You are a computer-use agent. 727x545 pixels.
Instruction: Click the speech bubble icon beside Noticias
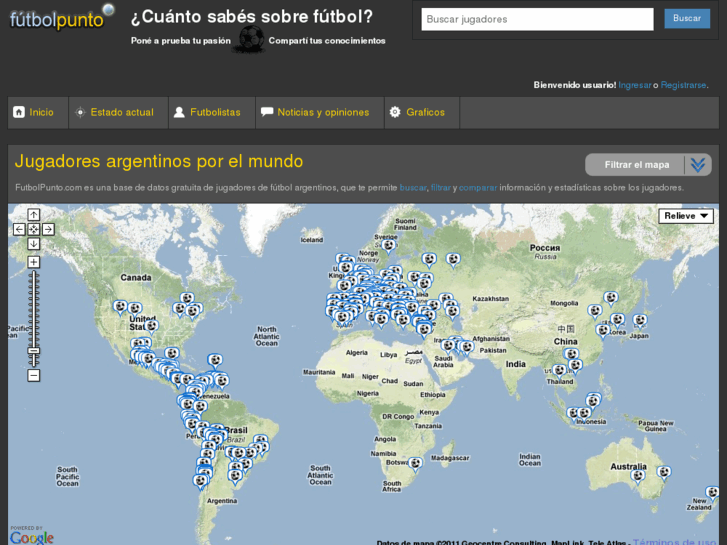click(x=267, y=112)
